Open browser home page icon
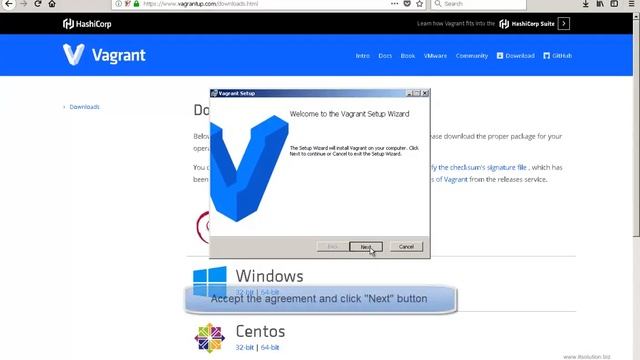 (52, 4)
